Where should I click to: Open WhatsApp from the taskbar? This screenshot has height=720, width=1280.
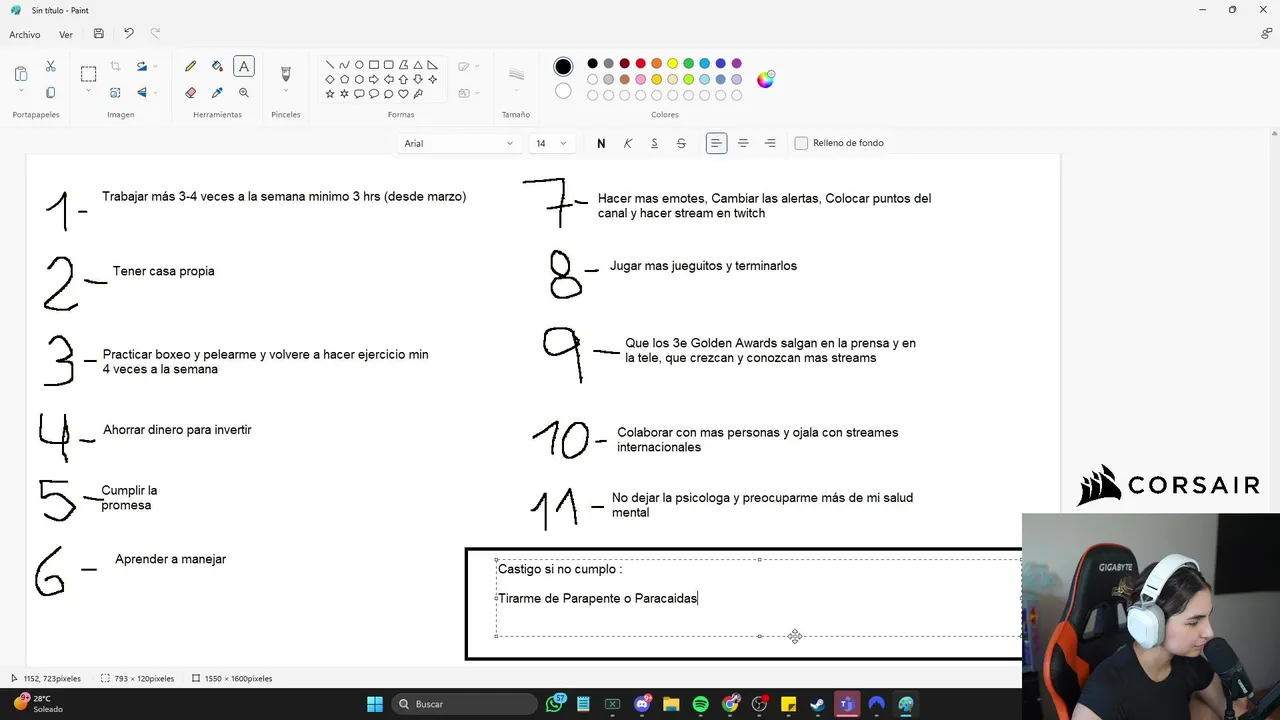555,704
